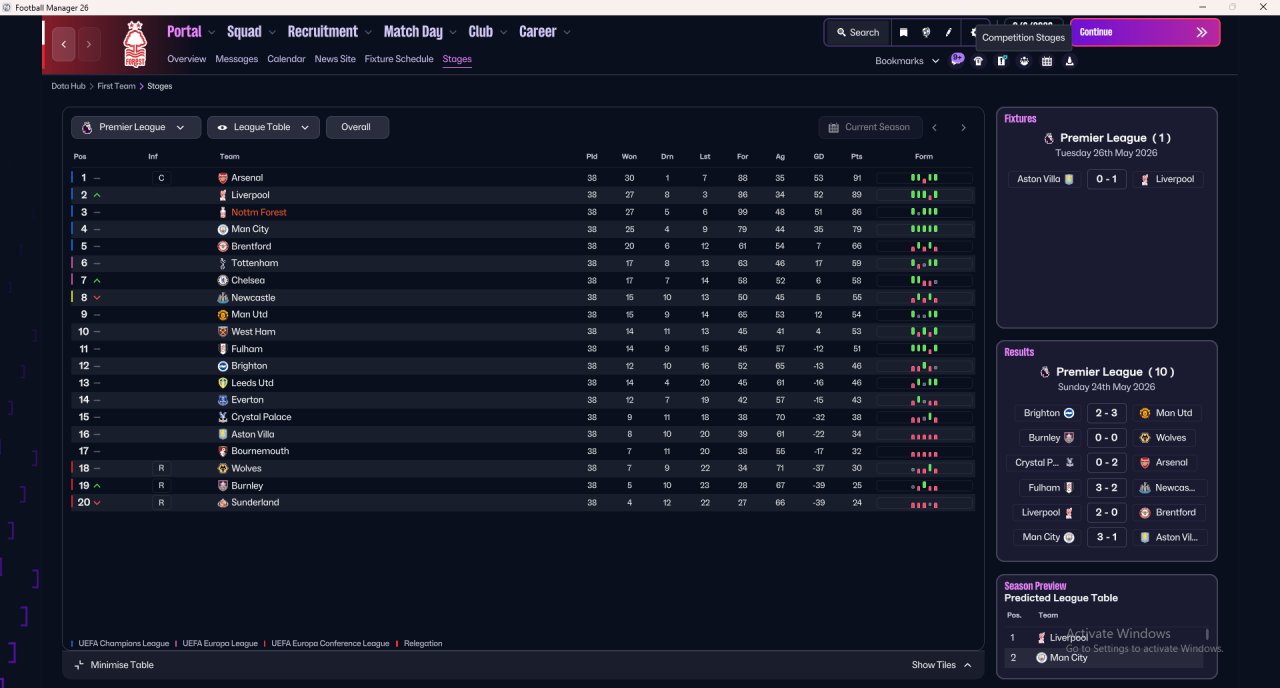Open Aston Villa 0 - 1 Liverpool fixture score
Image resolution: width=1280 pixels, height=688 pixels.
click(x=1106, y=179)
